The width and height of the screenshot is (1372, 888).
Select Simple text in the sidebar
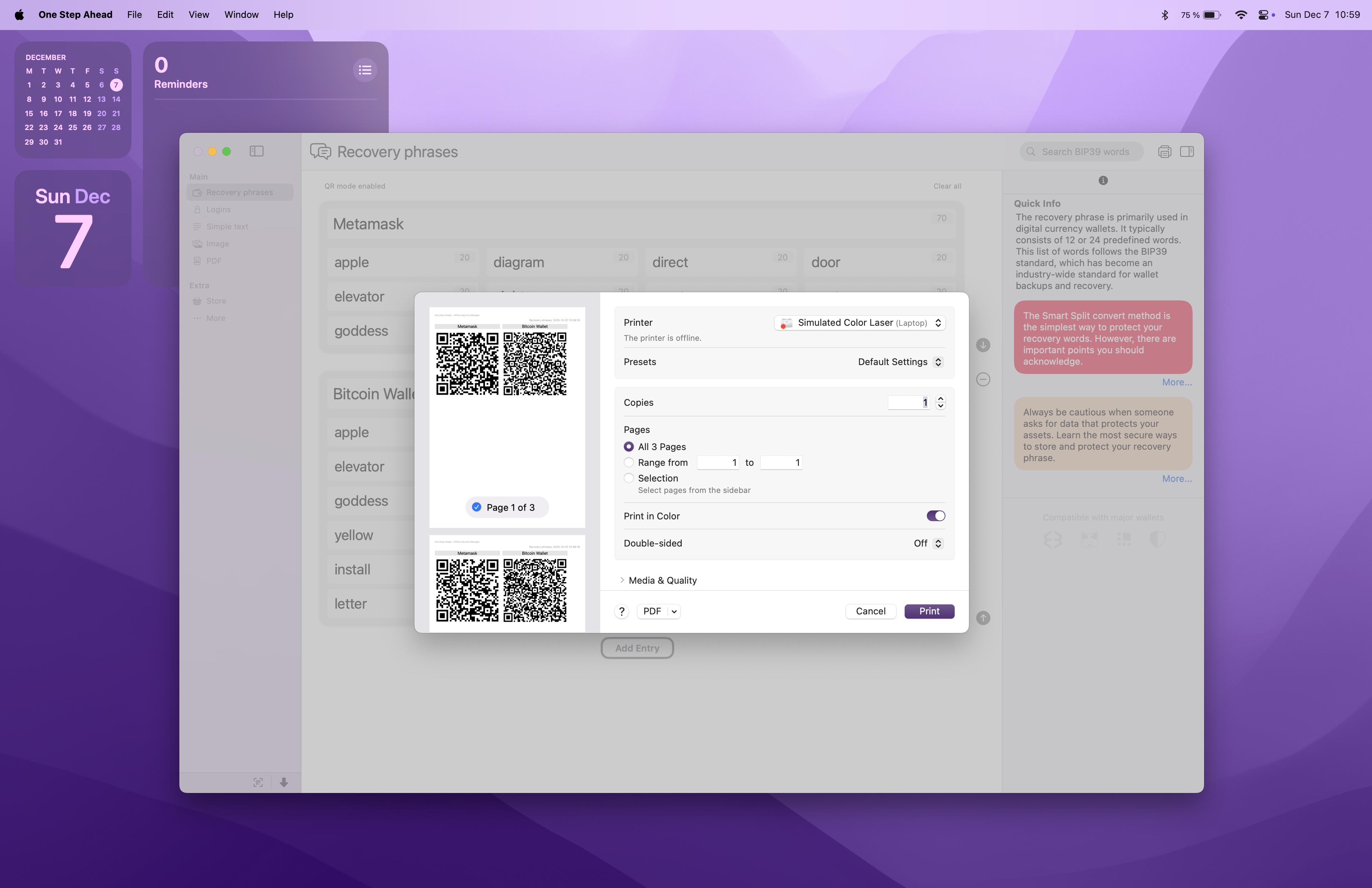pyautogui.click(x=226, y=226)
